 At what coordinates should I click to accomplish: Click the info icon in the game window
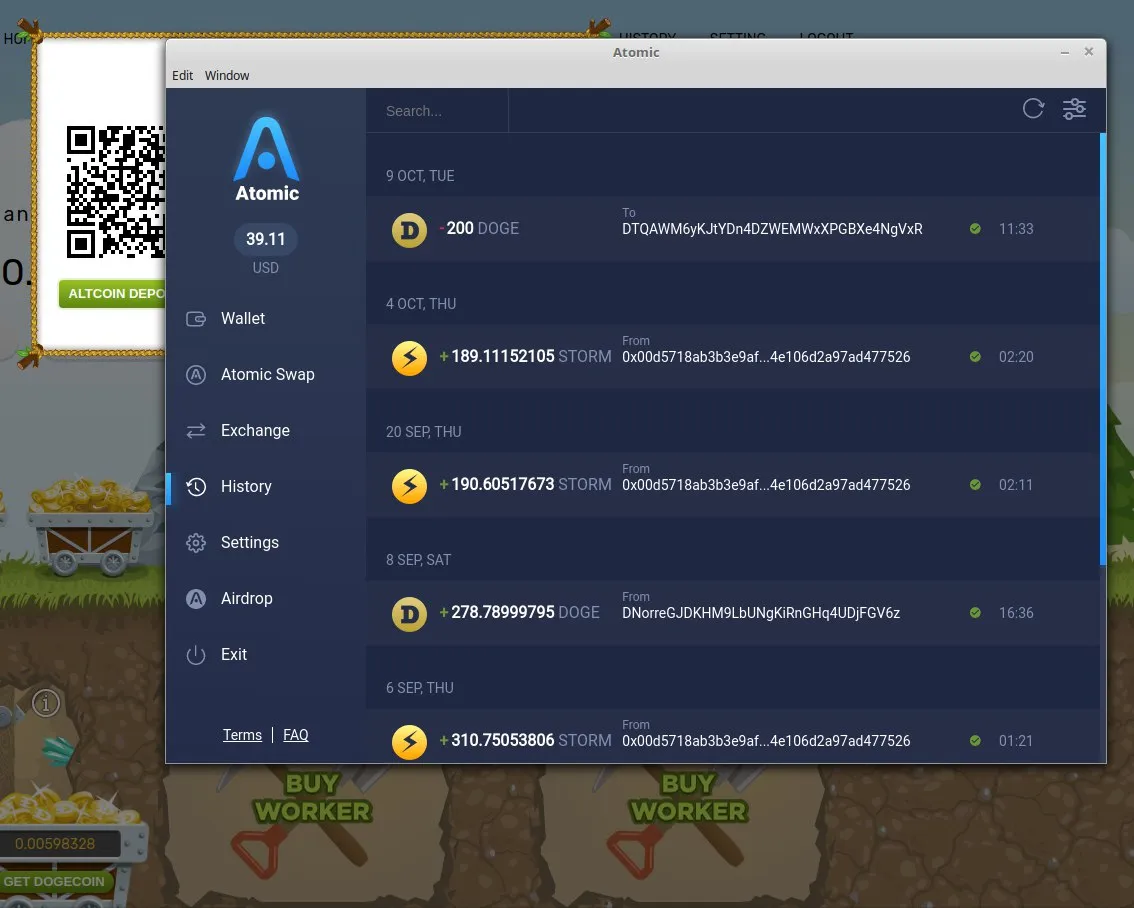[46, 703]
